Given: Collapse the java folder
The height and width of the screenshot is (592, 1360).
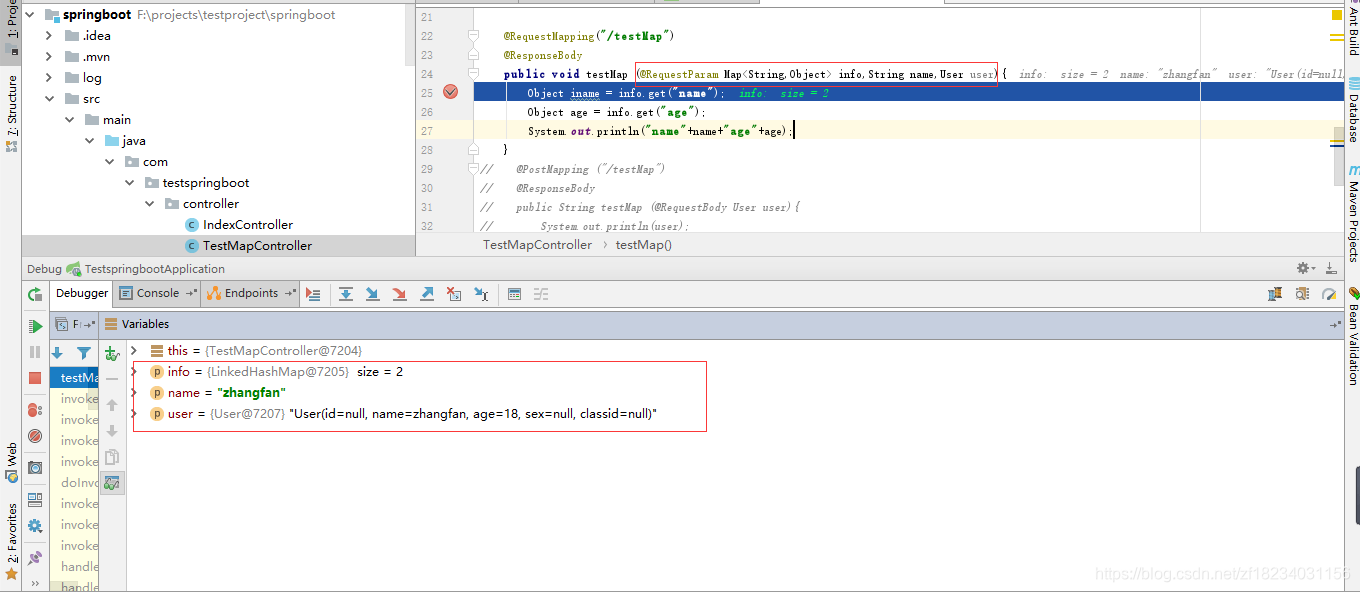Looking at the screenshot, I should [89, 141].
